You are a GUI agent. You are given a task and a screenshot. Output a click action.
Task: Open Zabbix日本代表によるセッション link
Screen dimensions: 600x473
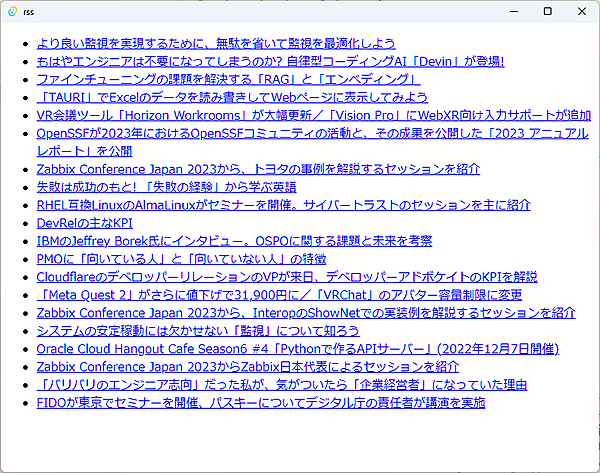pyautogui.click(x=248, y=367)
